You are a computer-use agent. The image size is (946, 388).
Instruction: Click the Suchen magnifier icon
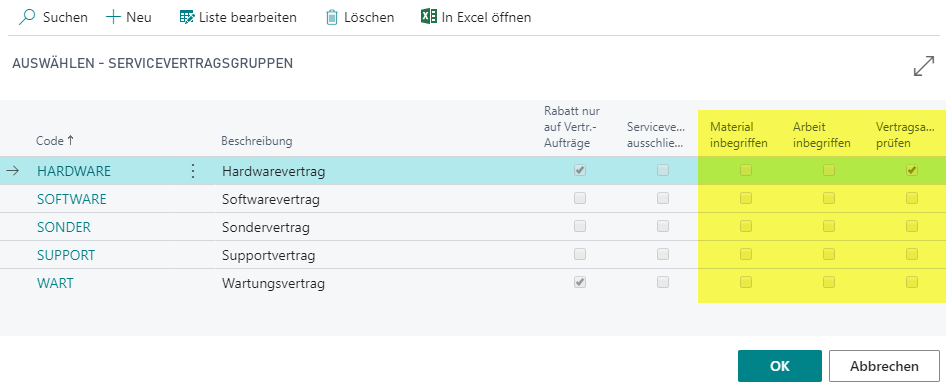27,17
